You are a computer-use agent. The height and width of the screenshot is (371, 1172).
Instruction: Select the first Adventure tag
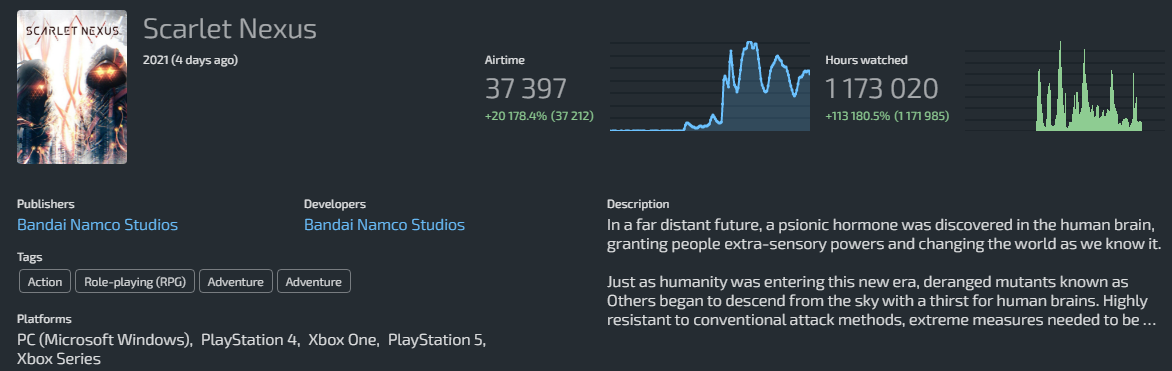[x=235, y=282]
